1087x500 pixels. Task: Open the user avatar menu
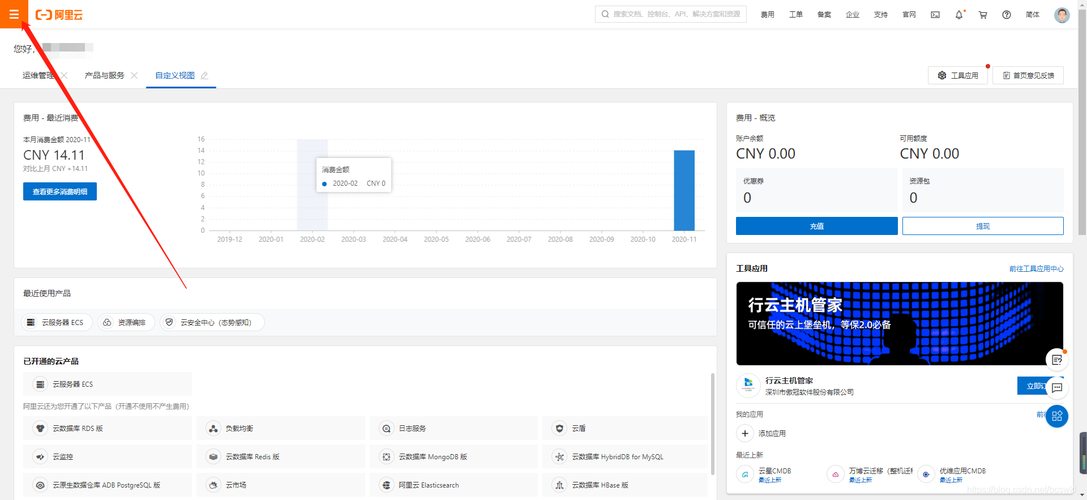[x=1062, y=15]
